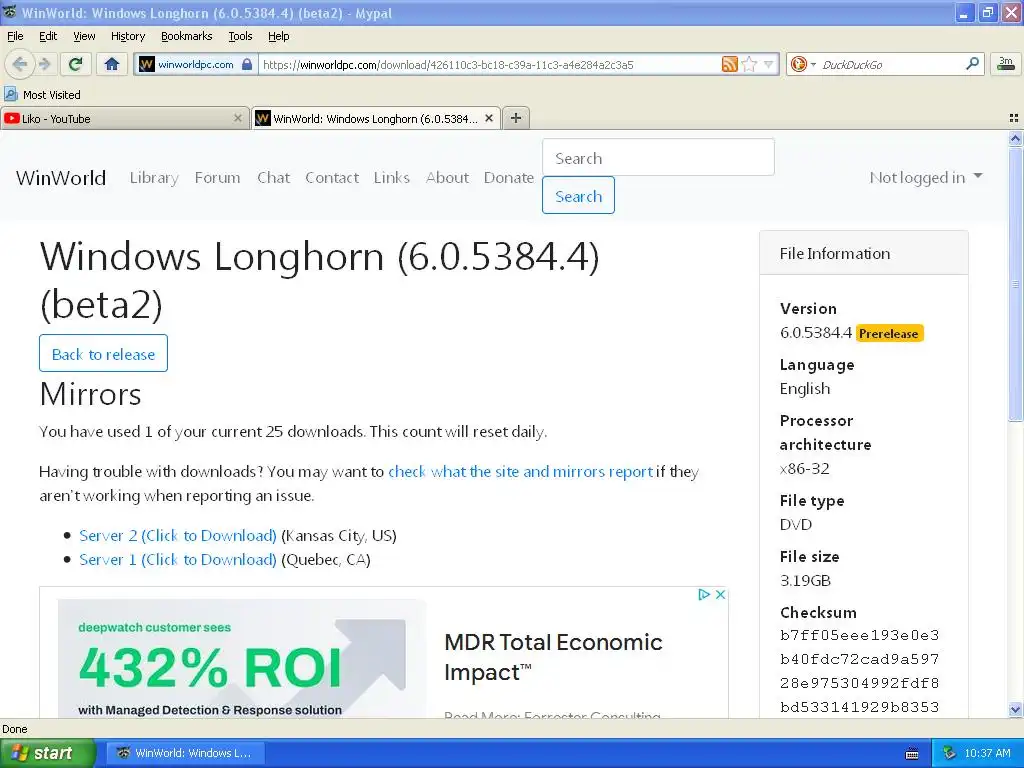Viewport: 1024px width, 768px height.
Task: Click the File Information panel header
Action: 863,253
